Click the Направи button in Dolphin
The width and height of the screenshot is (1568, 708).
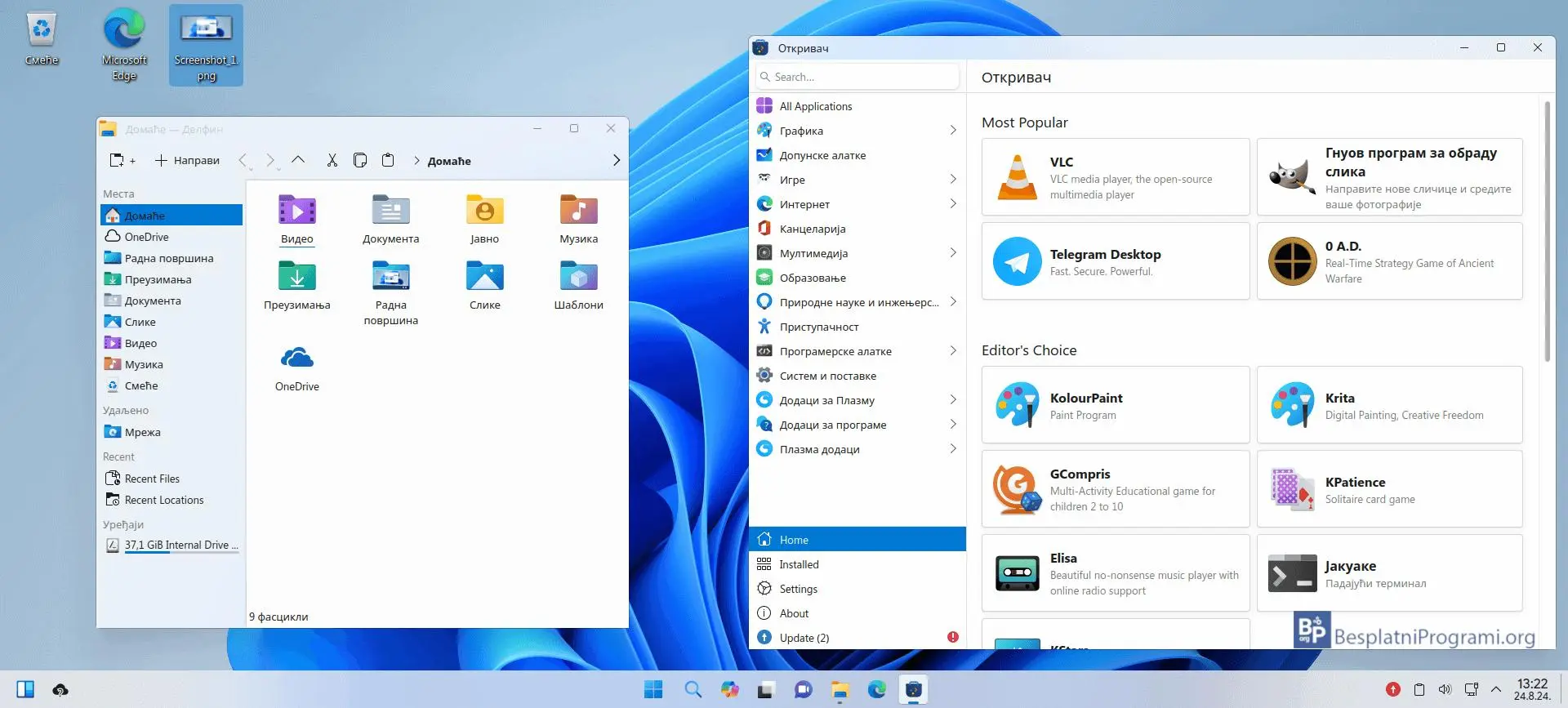pos(187,160)
